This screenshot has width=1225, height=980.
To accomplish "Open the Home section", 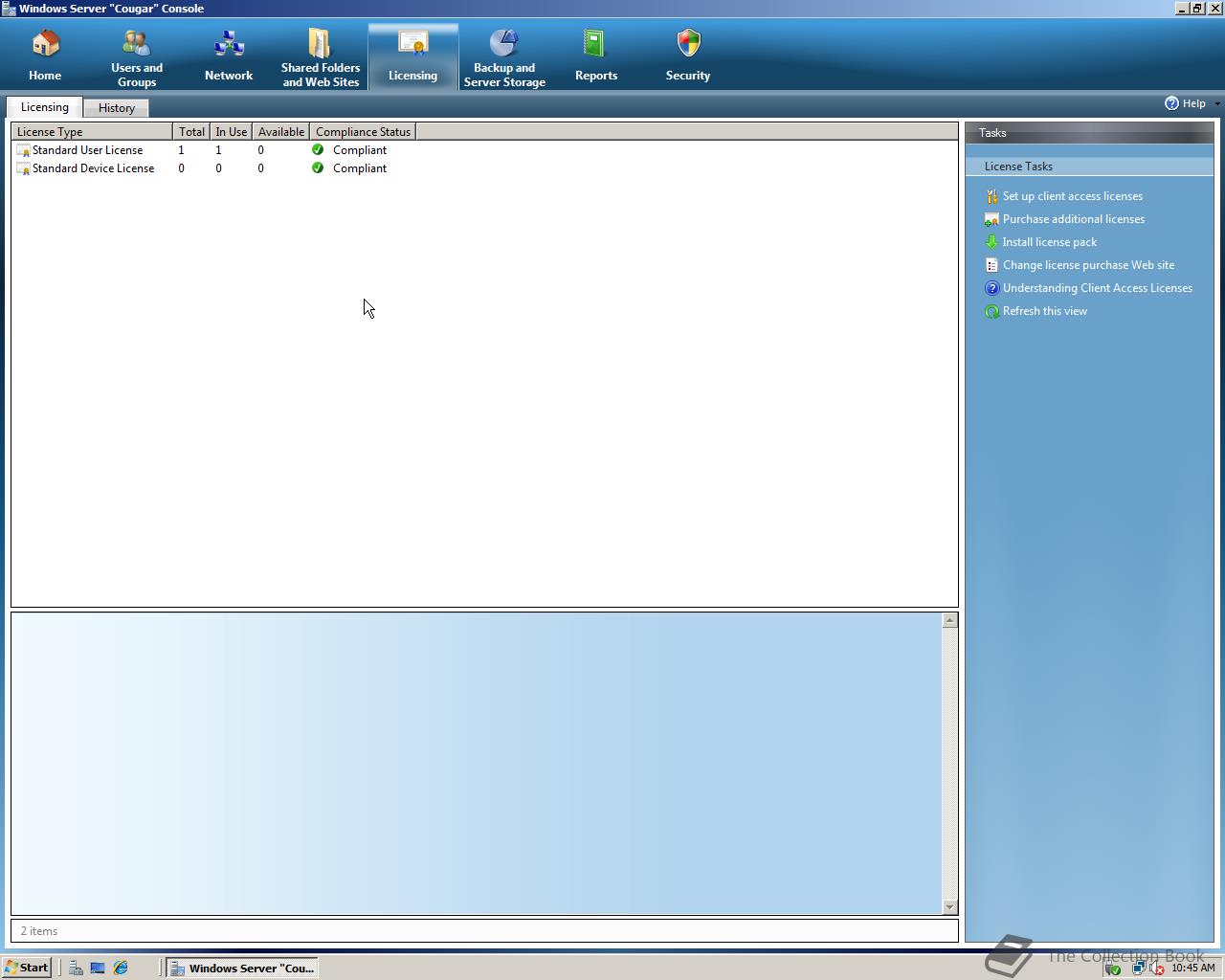I will [45, 56].
